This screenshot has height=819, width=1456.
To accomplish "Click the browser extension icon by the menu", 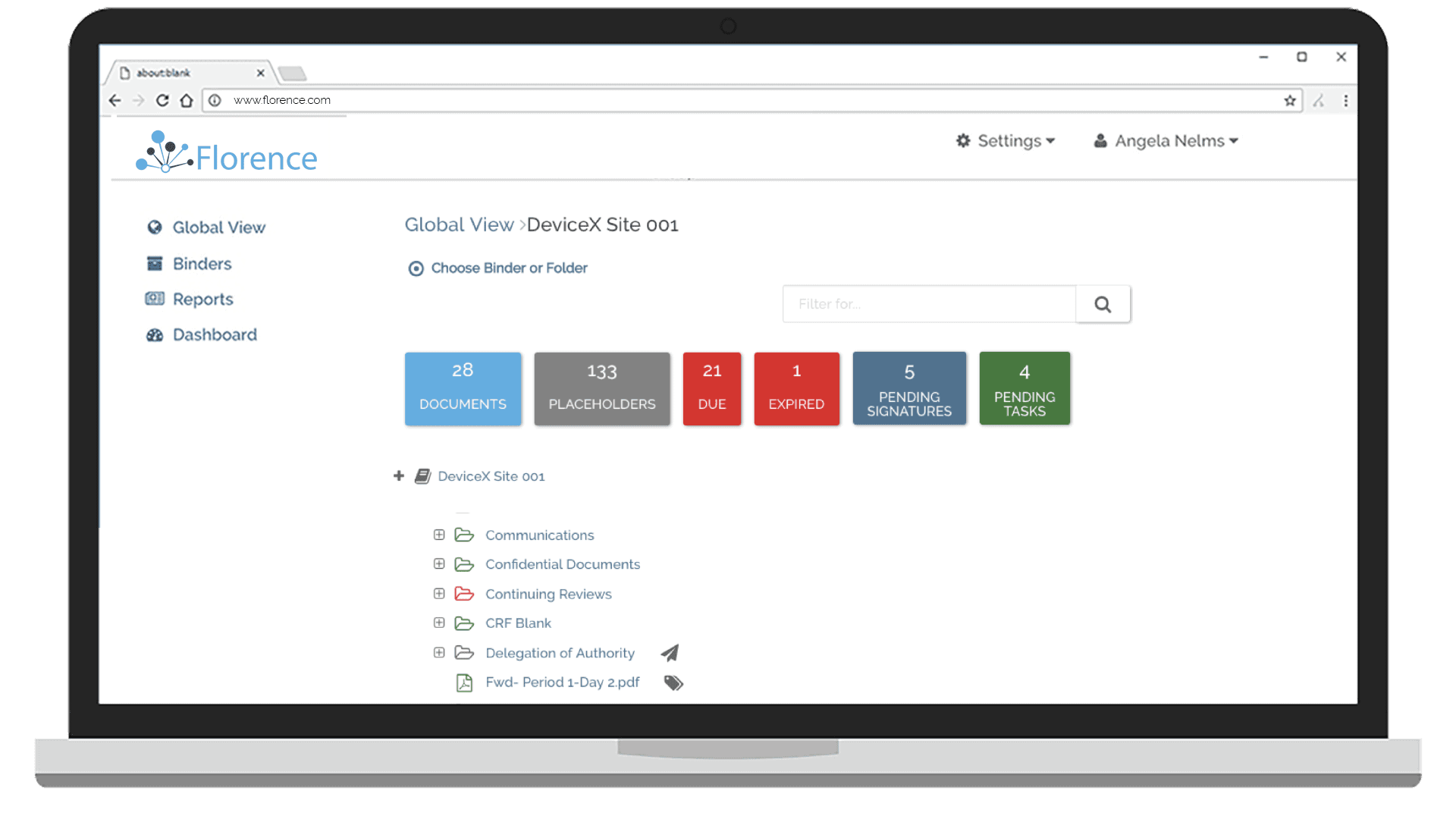I will pyautogui.click(x=1319, y=100).
